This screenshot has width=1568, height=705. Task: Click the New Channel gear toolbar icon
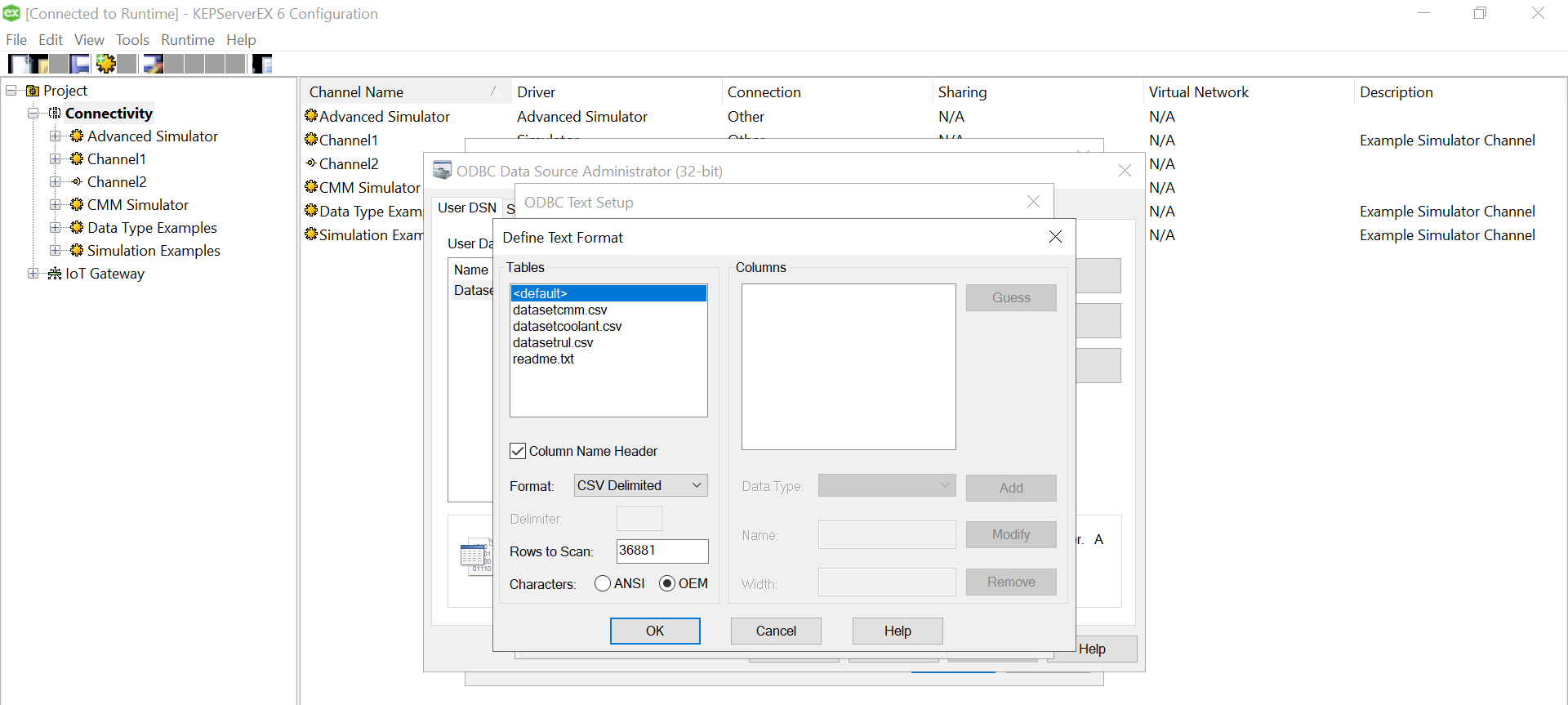point(105,64)
